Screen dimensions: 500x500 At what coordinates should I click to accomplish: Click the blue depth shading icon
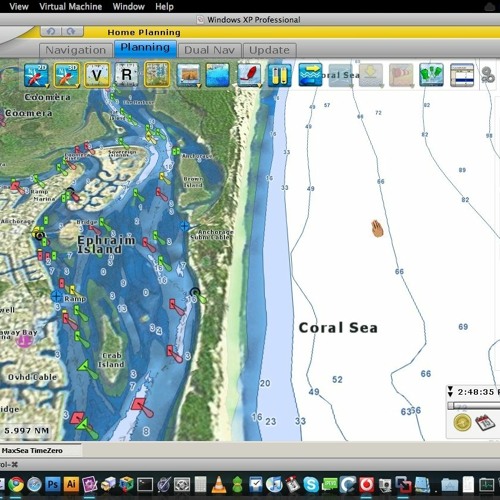(x=217, y=75)
